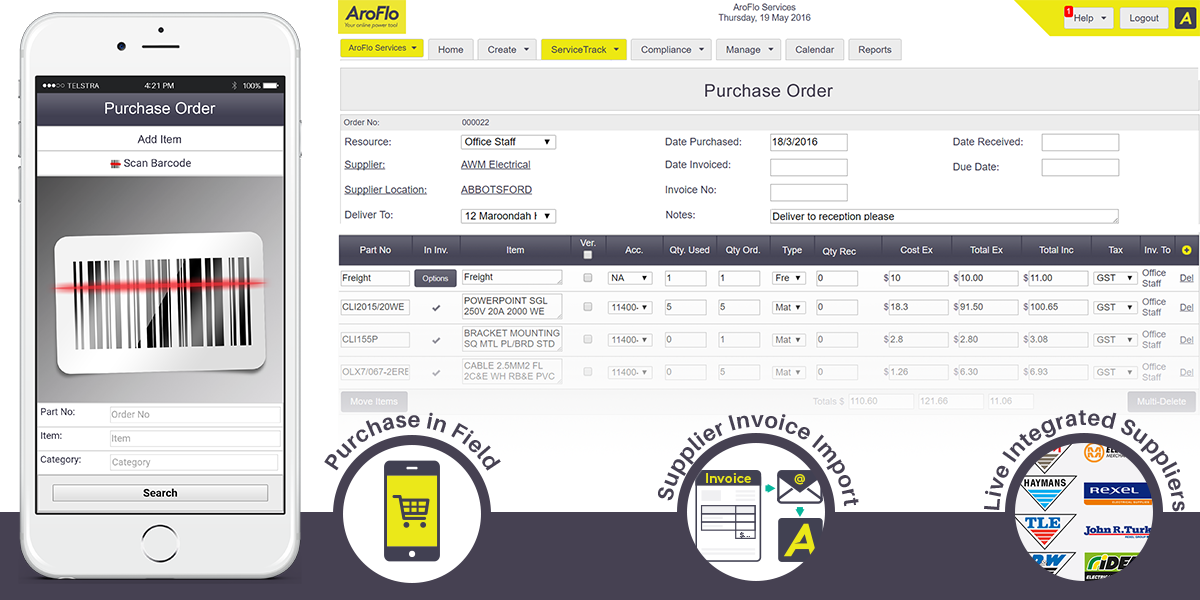
Task: Tick the verify checkbox for POWERPOINT SGL row
Action: (588, 307)
